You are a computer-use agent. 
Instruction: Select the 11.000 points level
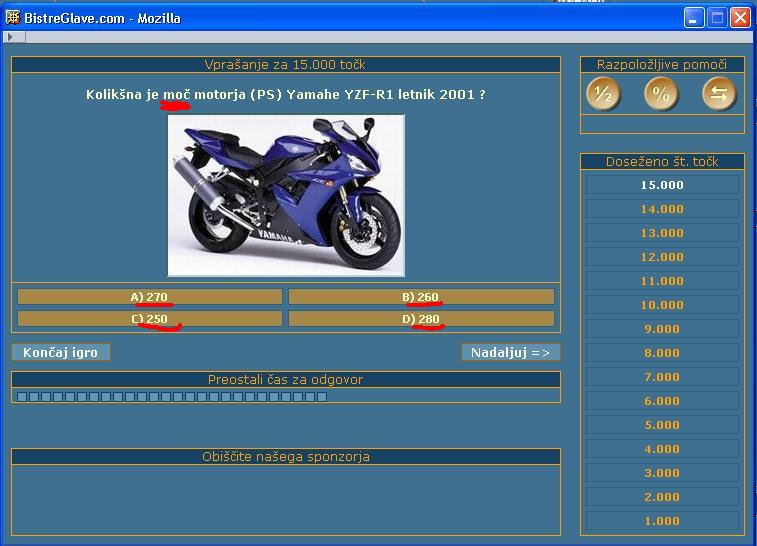click(662, 281)
